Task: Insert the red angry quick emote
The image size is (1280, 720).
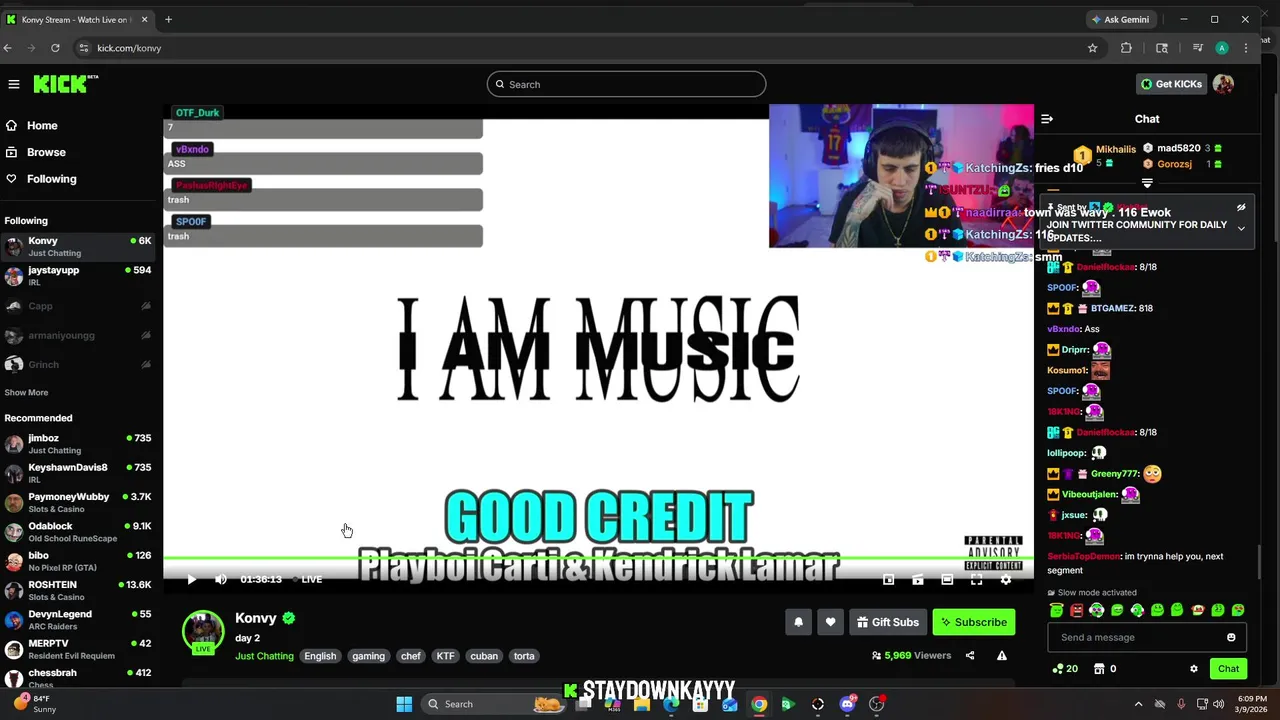Action: (x=1077, y=610)
